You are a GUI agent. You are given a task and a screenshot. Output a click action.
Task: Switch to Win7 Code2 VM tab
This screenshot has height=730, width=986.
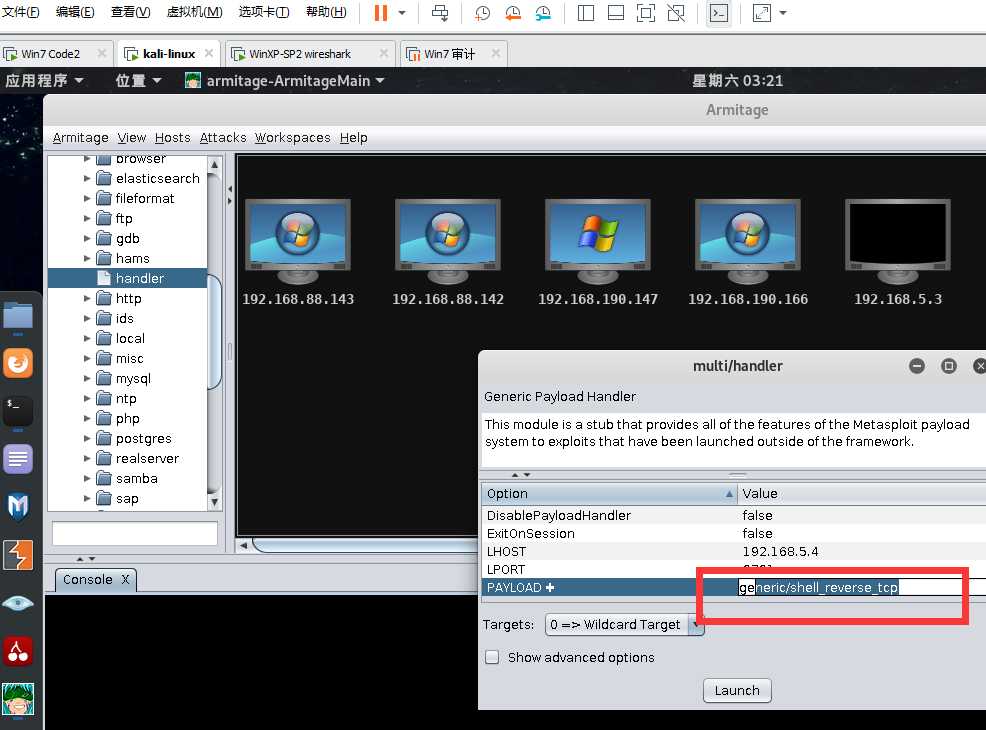tap(50, 54)
